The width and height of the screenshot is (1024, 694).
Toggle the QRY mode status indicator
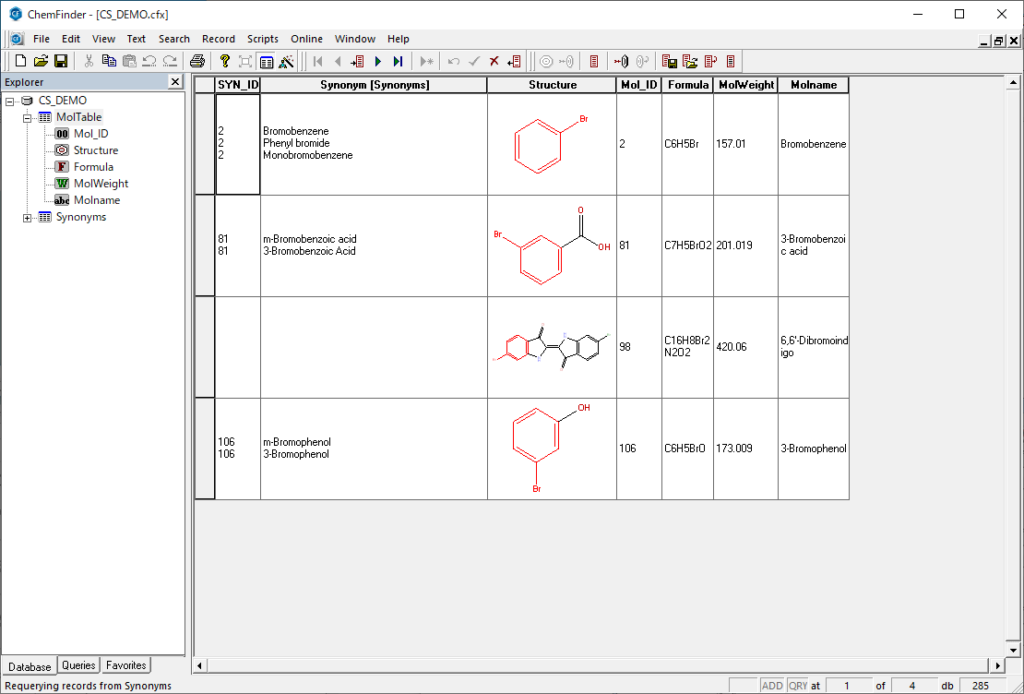pos(798,685)
